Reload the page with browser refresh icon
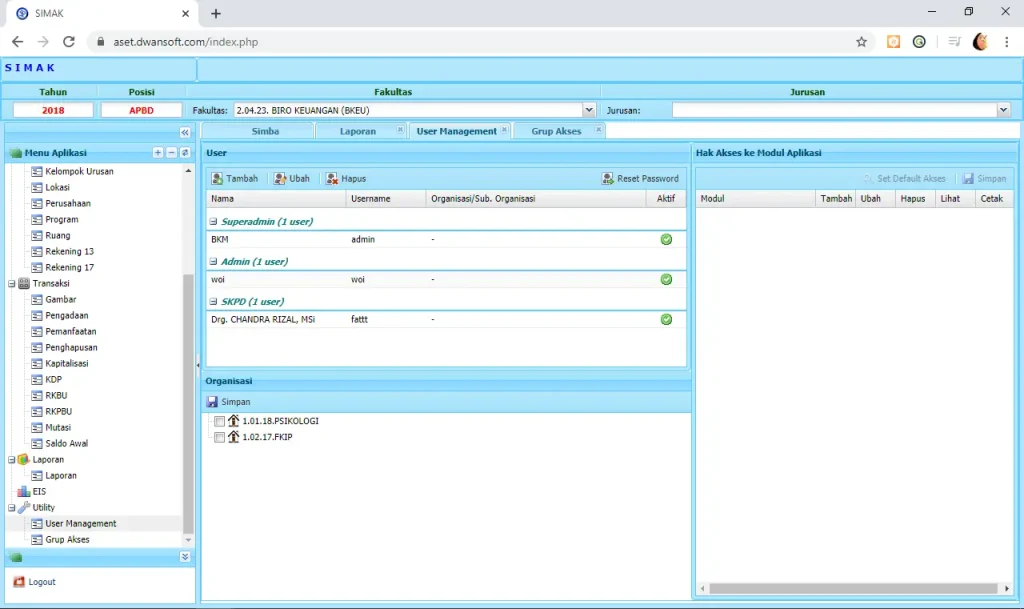 69,42
